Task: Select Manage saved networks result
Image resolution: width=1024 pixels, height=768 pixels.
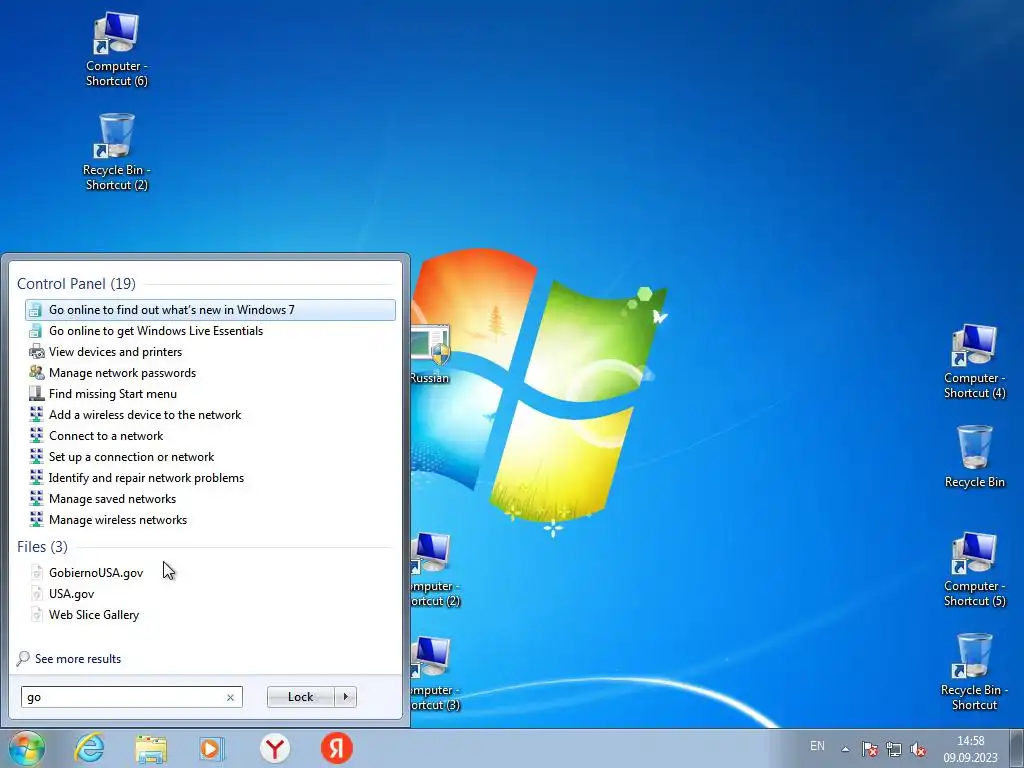Action: [x=210, y=499]
